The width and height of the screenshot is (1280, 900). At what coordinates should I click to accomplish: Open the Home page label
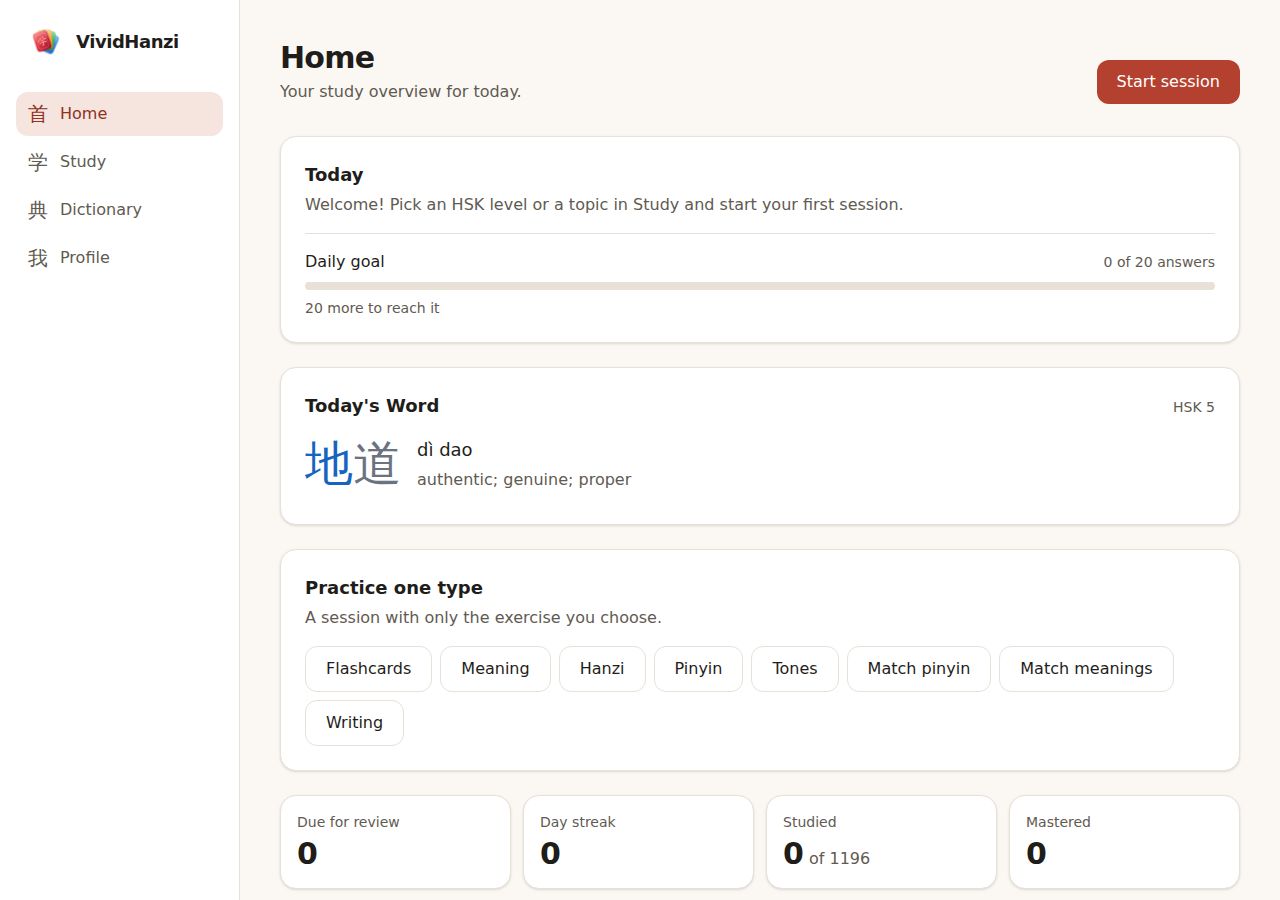[x=83, y=114]
